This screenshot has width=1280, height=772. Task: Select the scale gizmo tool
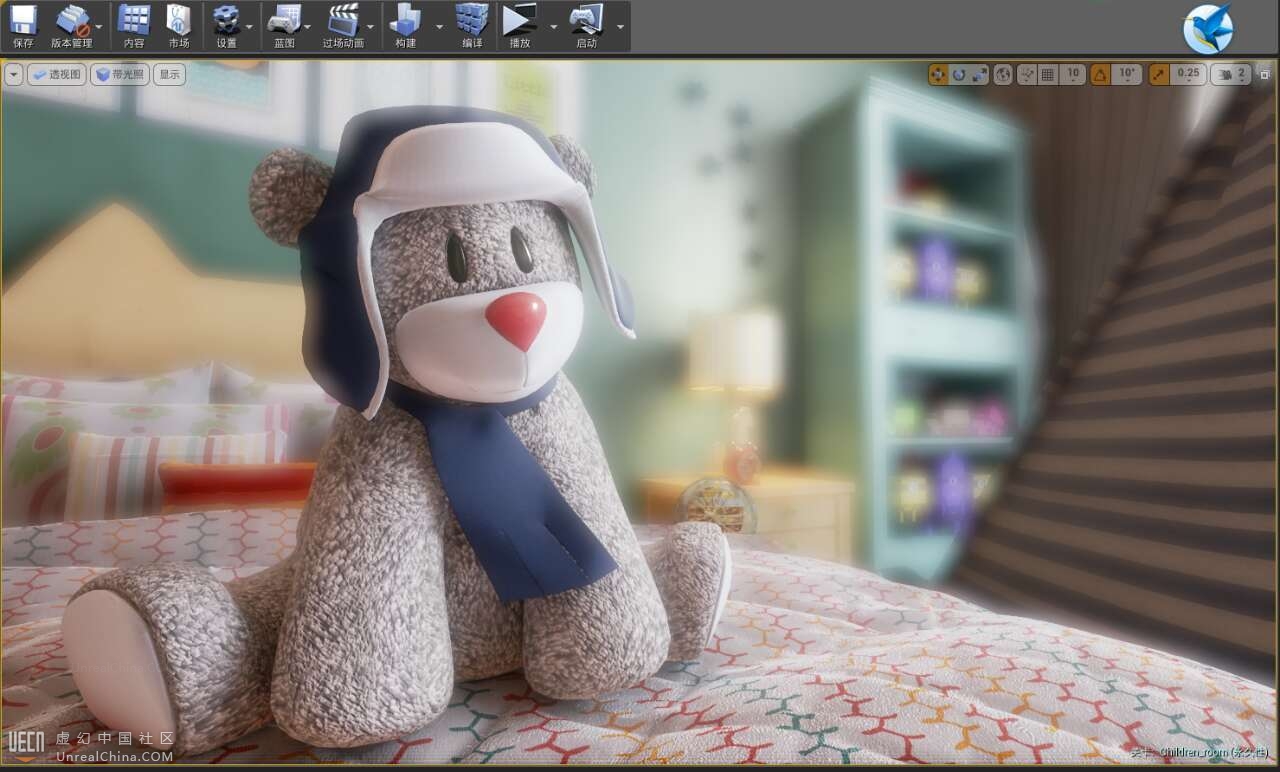[x=979, y=74]
